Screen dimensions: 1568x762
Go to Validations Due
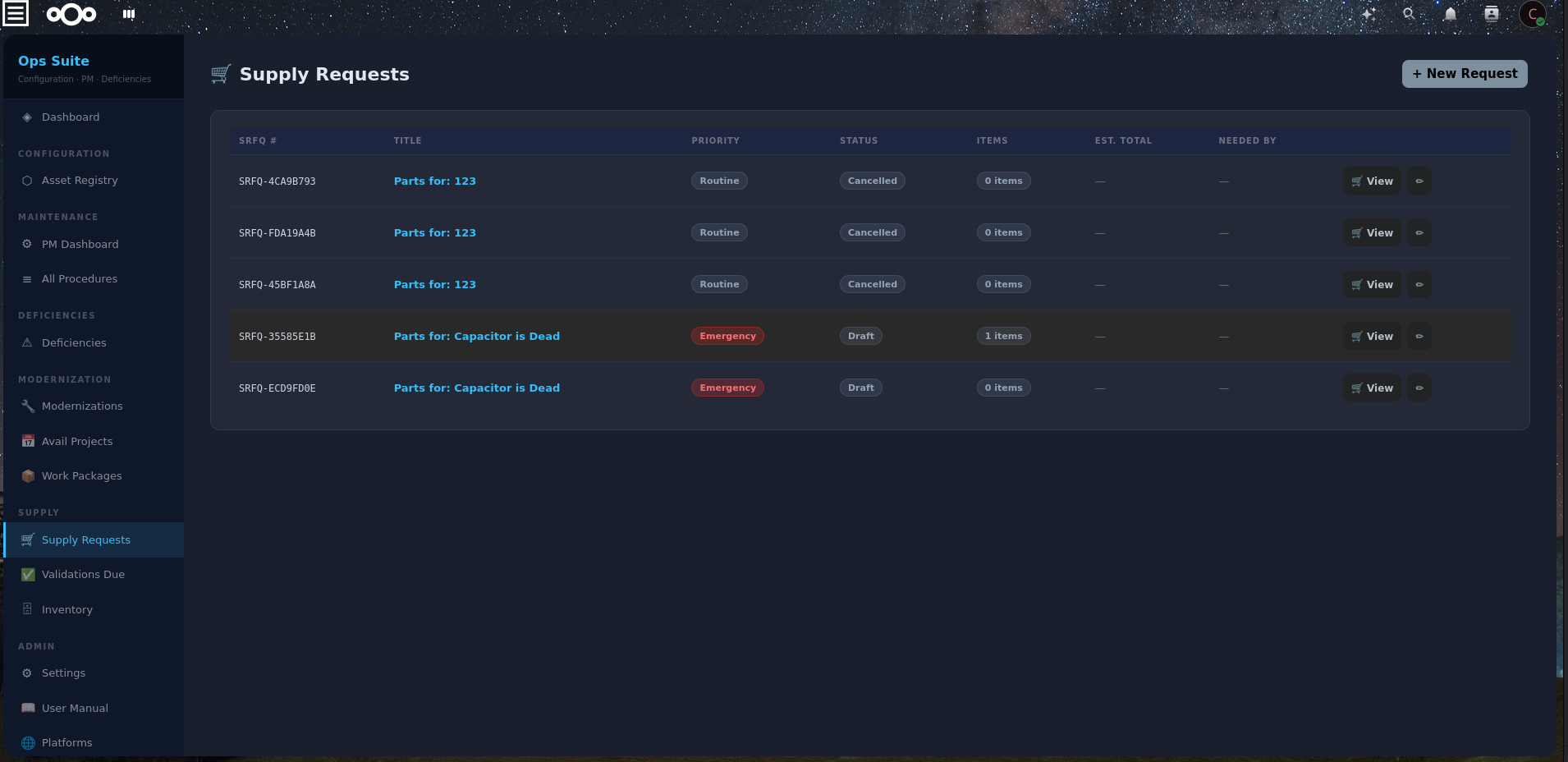[94, 575]
